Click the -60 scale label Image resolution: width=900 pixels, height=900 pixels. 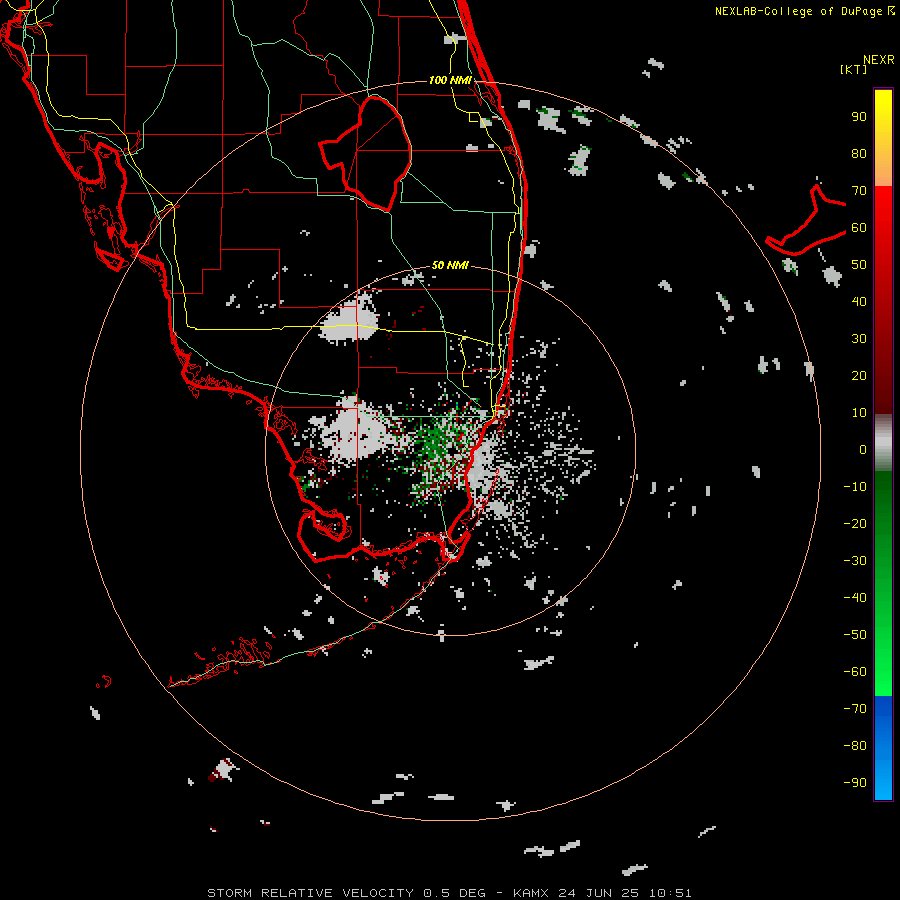(855, 672)
